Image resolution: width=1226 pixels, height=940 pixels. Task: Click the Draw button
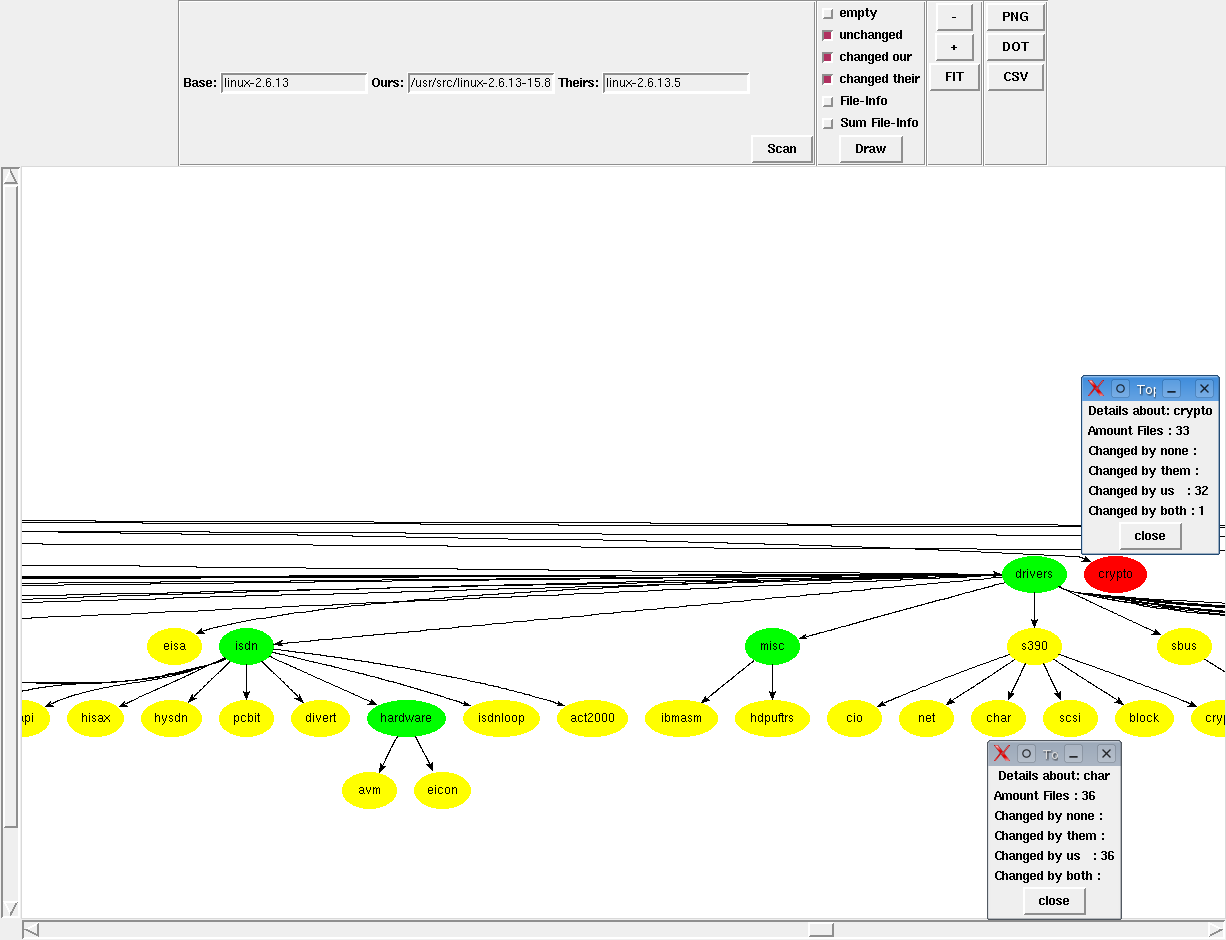coord(870,149)
